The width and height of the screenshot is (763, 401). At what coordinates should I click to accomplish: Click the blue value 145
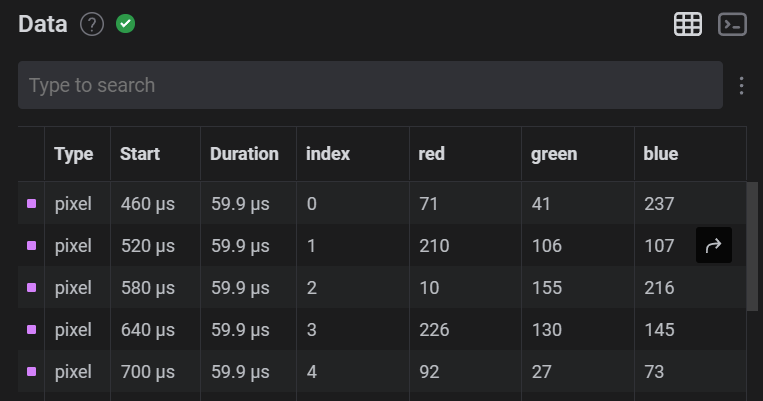click(659, 330)
